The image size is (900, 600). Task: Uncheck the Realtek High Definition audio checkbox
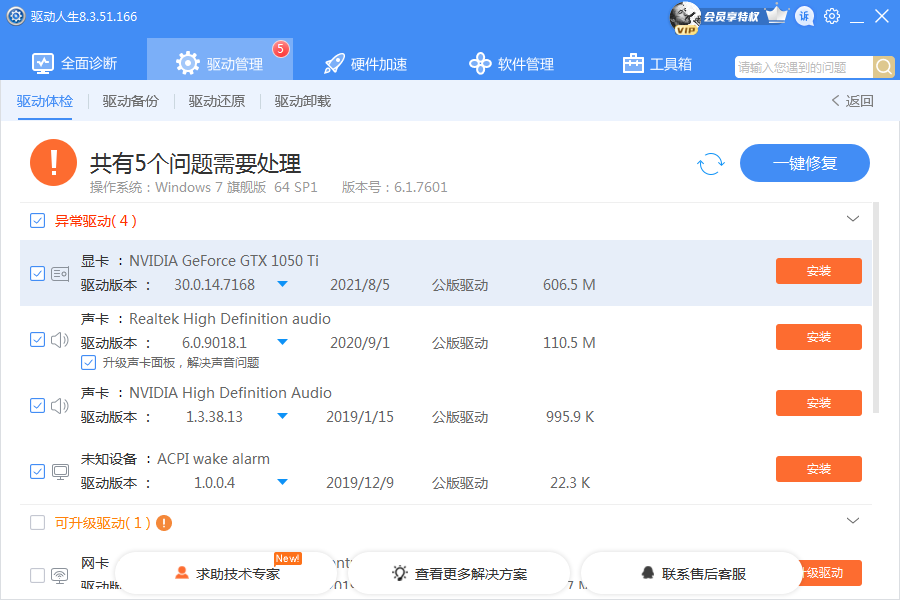point(37,339)
